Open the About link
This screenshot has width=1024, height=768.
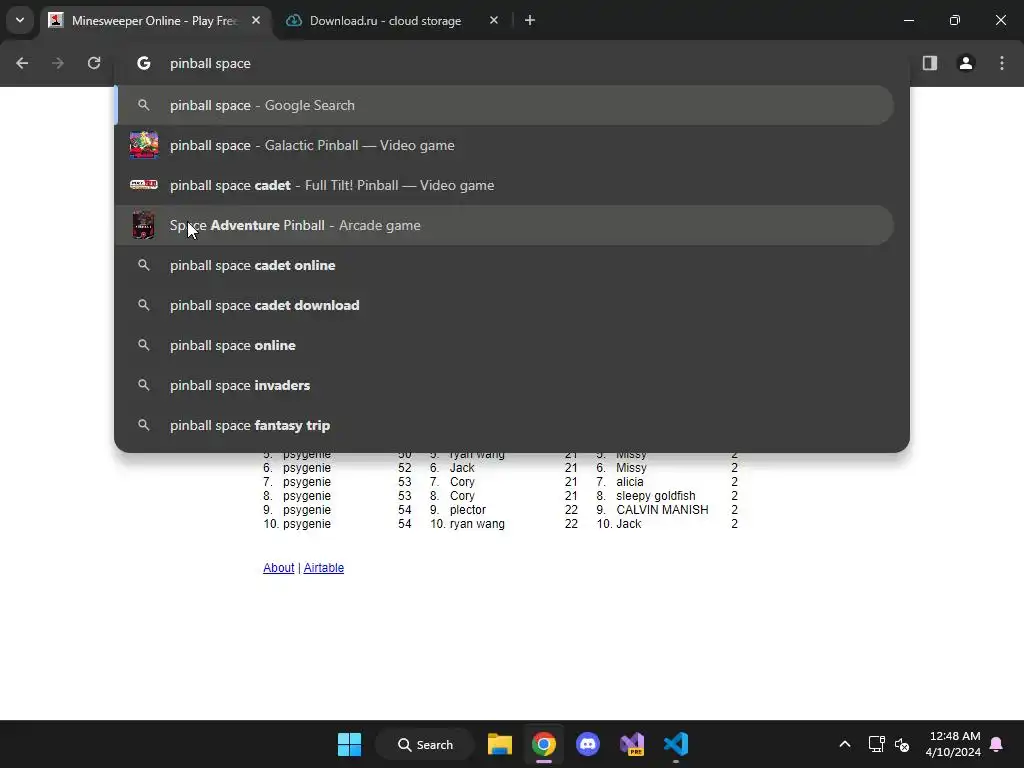278,568
